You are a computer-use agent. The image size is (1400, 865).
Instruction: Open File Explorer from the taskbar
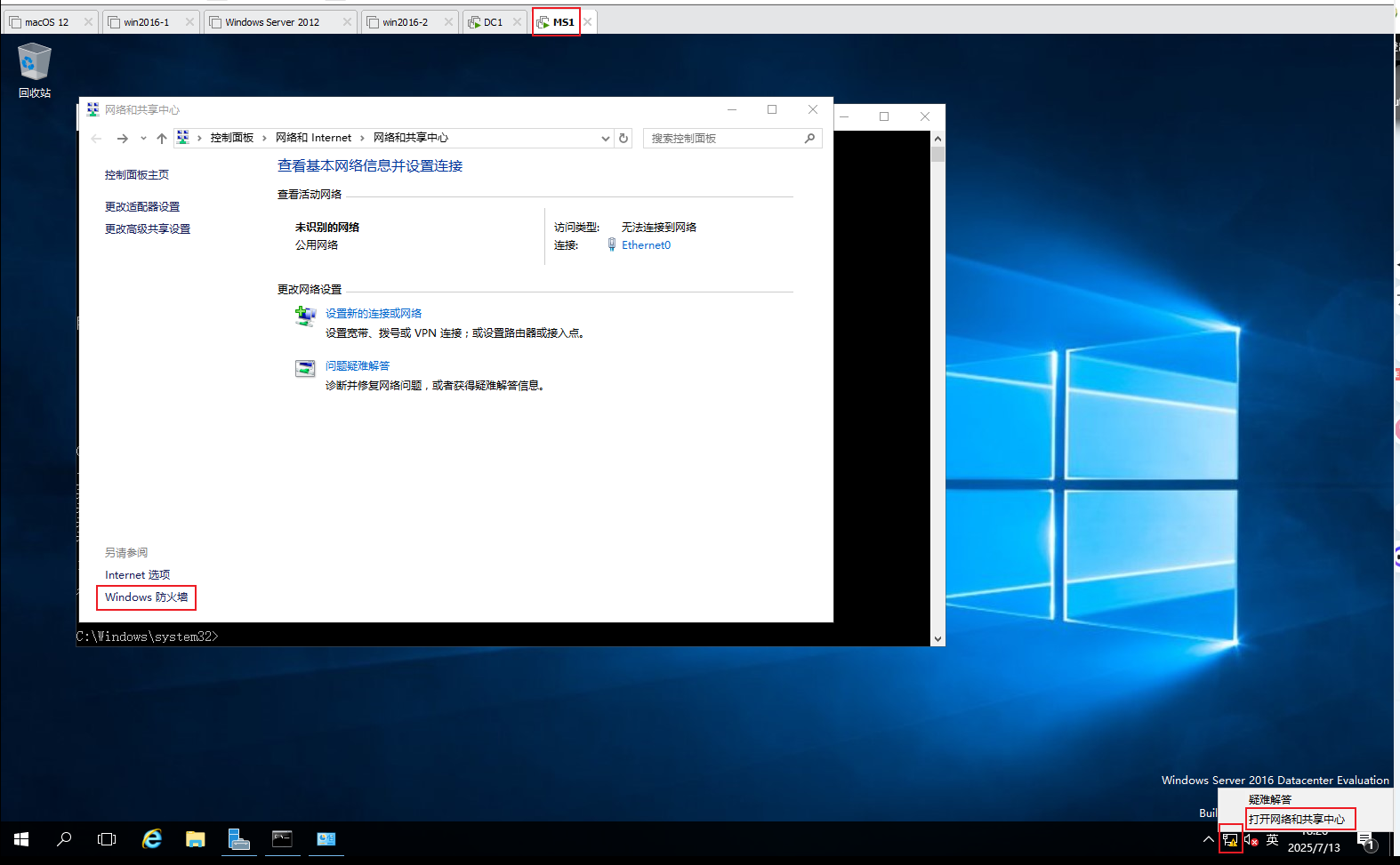coord(195,839)
